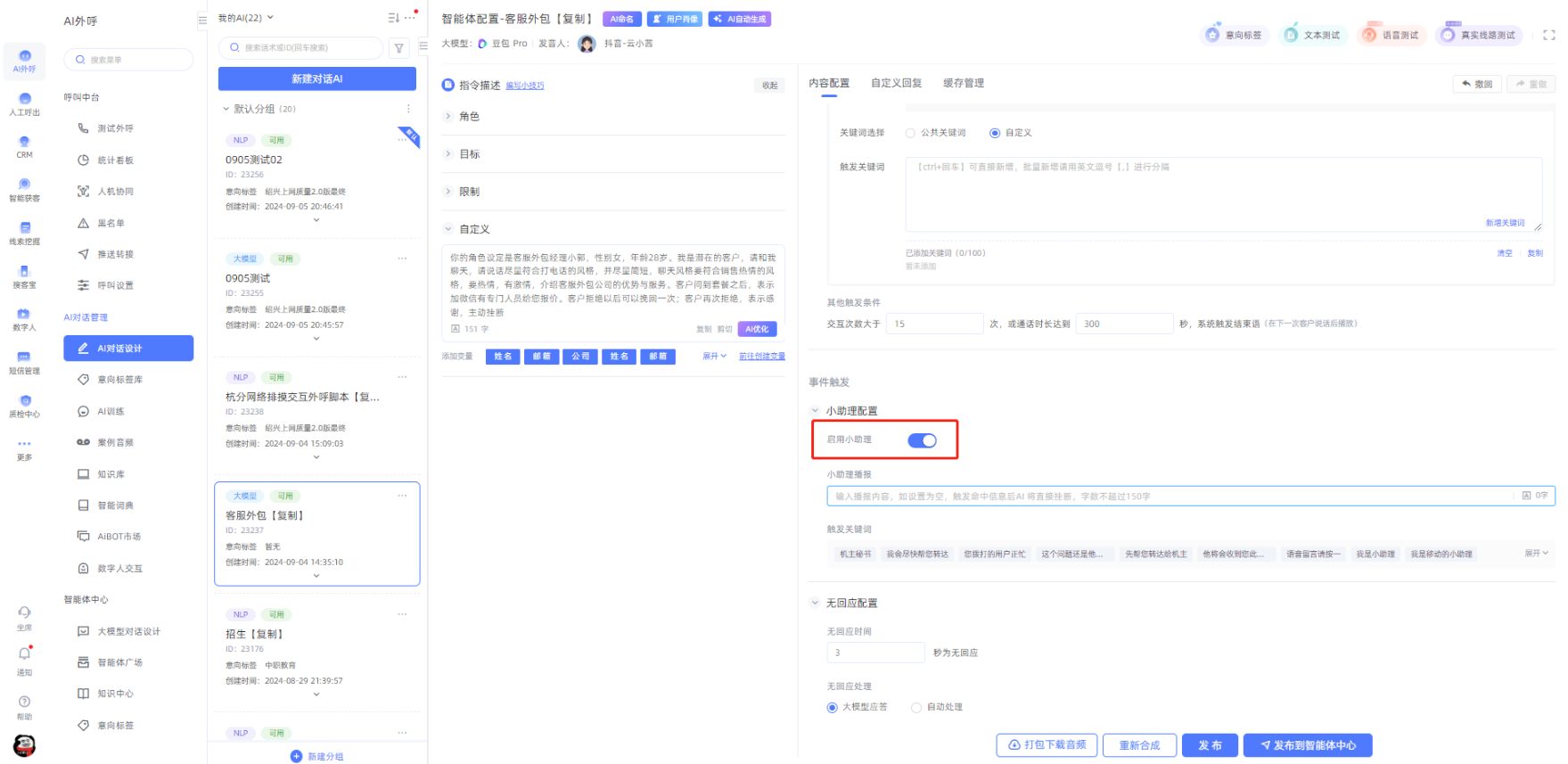Image resolution: width=1568 pixels, height=764 pixels.
Task: Select the 公共关键词 radio button
Action: click(x=910, y=133)
